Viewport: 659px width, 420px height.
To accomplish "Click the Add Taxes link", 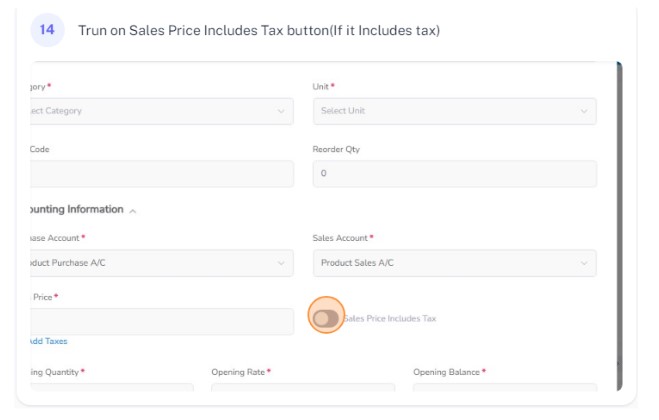I will pos(48,341).
